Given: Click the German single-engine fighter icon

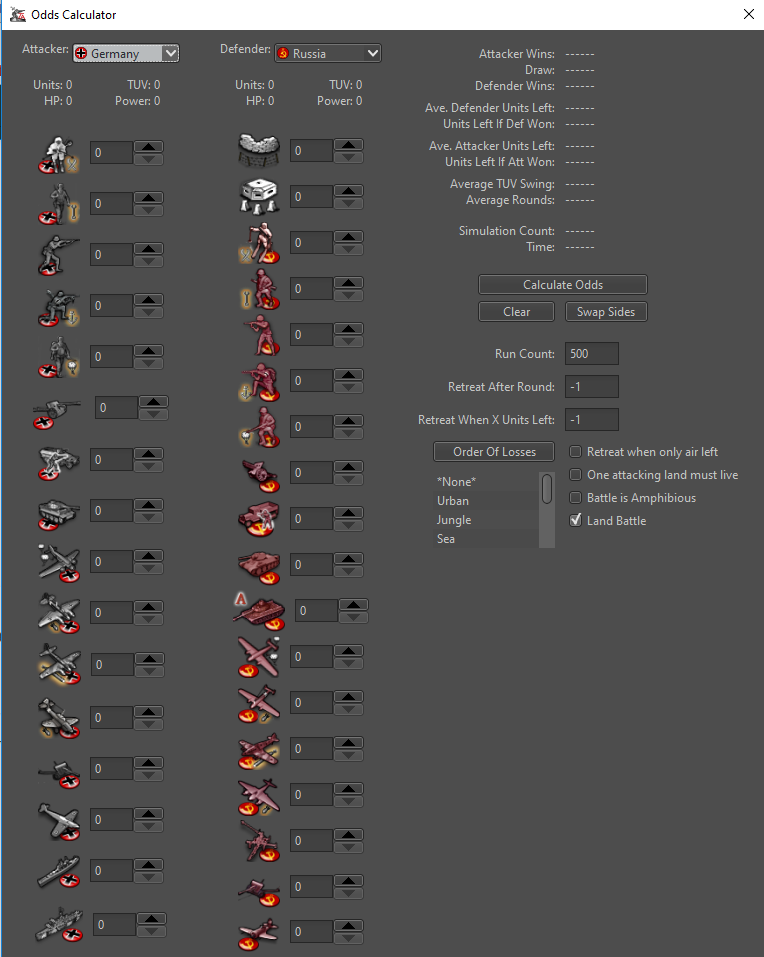Looking at the screenshot, I should pos(59,820).
